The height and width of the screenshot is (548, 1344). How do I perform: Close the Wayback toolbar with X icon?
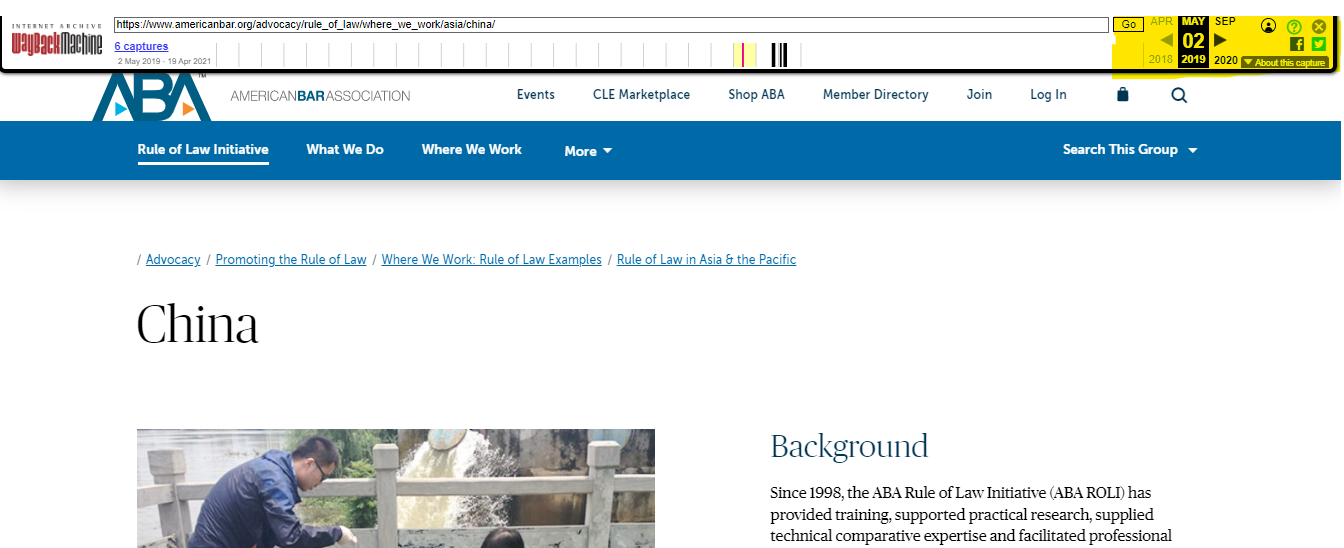[x=1319, y=26]
